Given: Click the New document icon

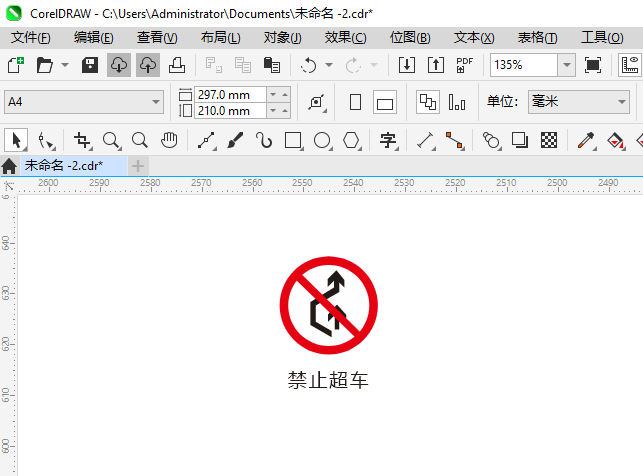Looking at the screenshot, I should [16, 65].
